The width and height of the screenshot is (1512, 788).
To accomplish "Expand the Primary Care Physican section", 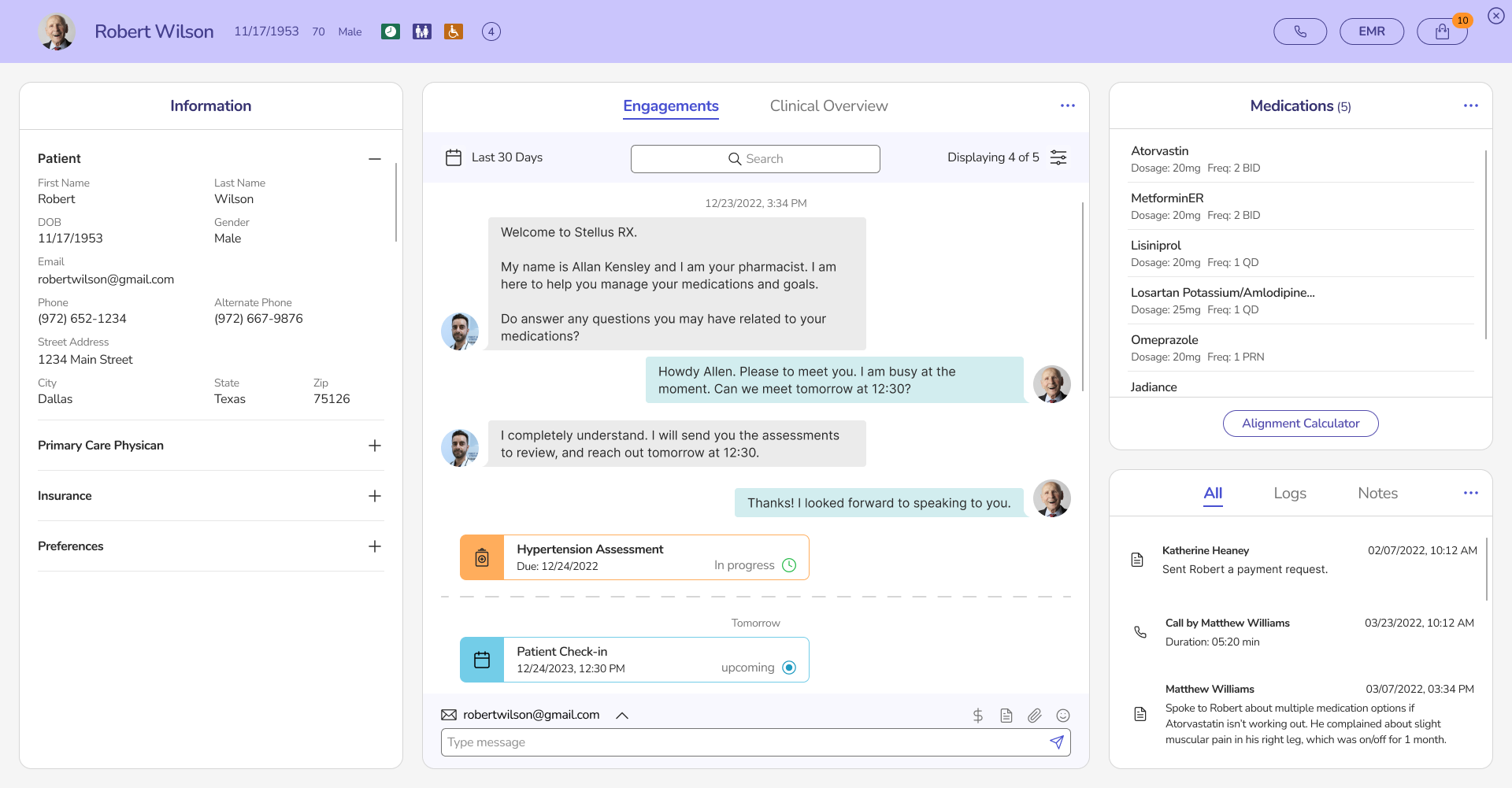I will coord(375,446).
